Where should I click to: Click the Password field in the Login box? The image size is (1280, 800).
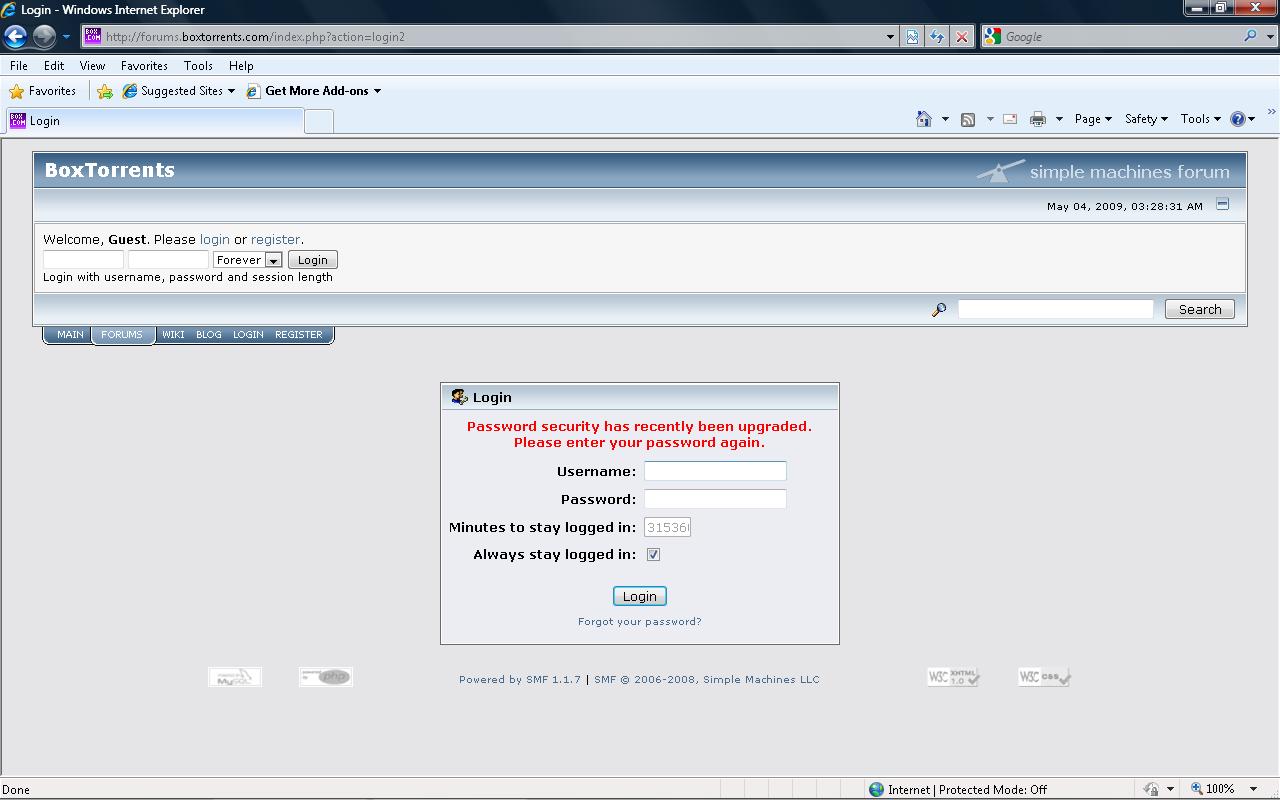coord(715,499)
